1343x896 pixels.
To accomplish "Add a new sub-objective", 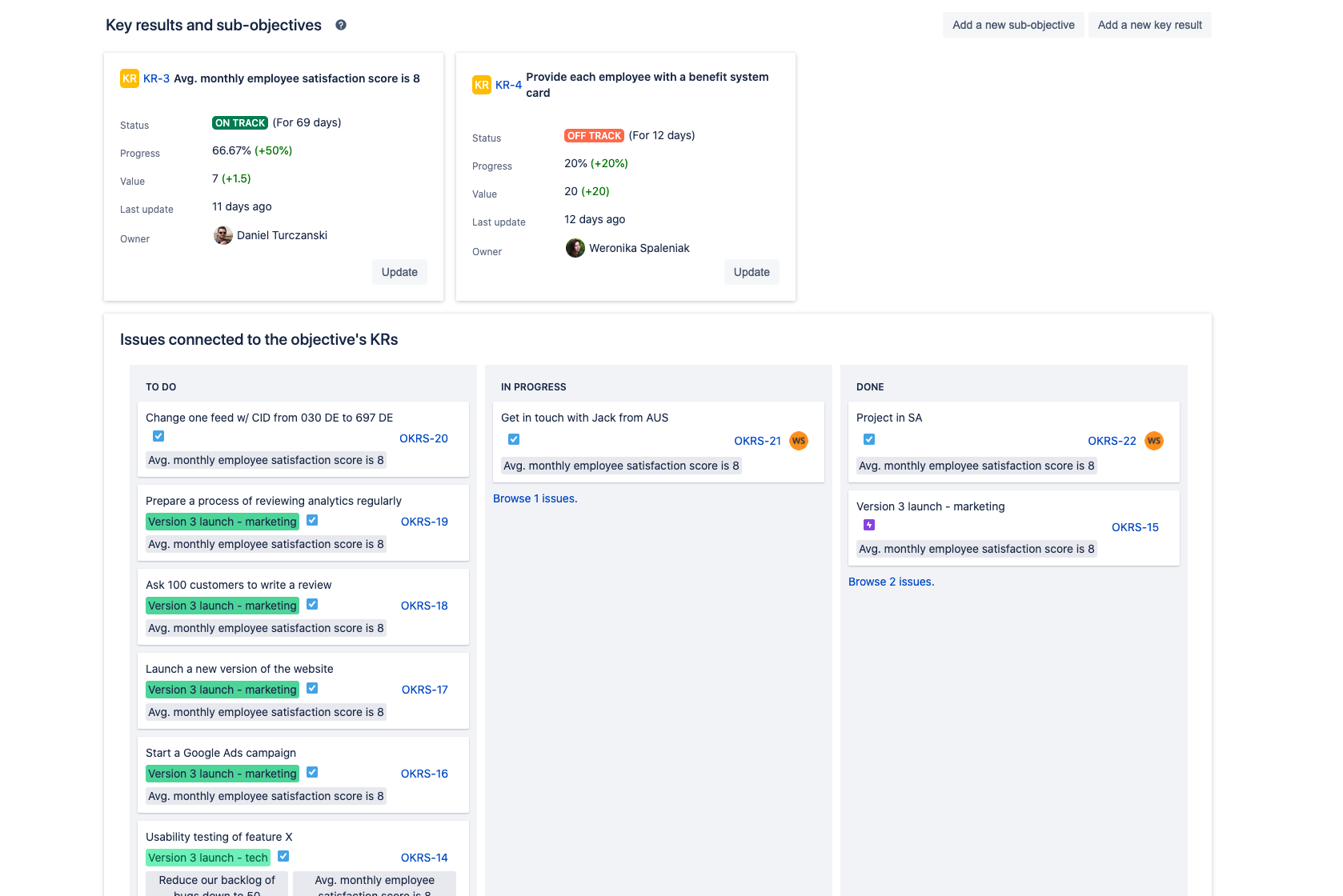I will point(1012,25).
